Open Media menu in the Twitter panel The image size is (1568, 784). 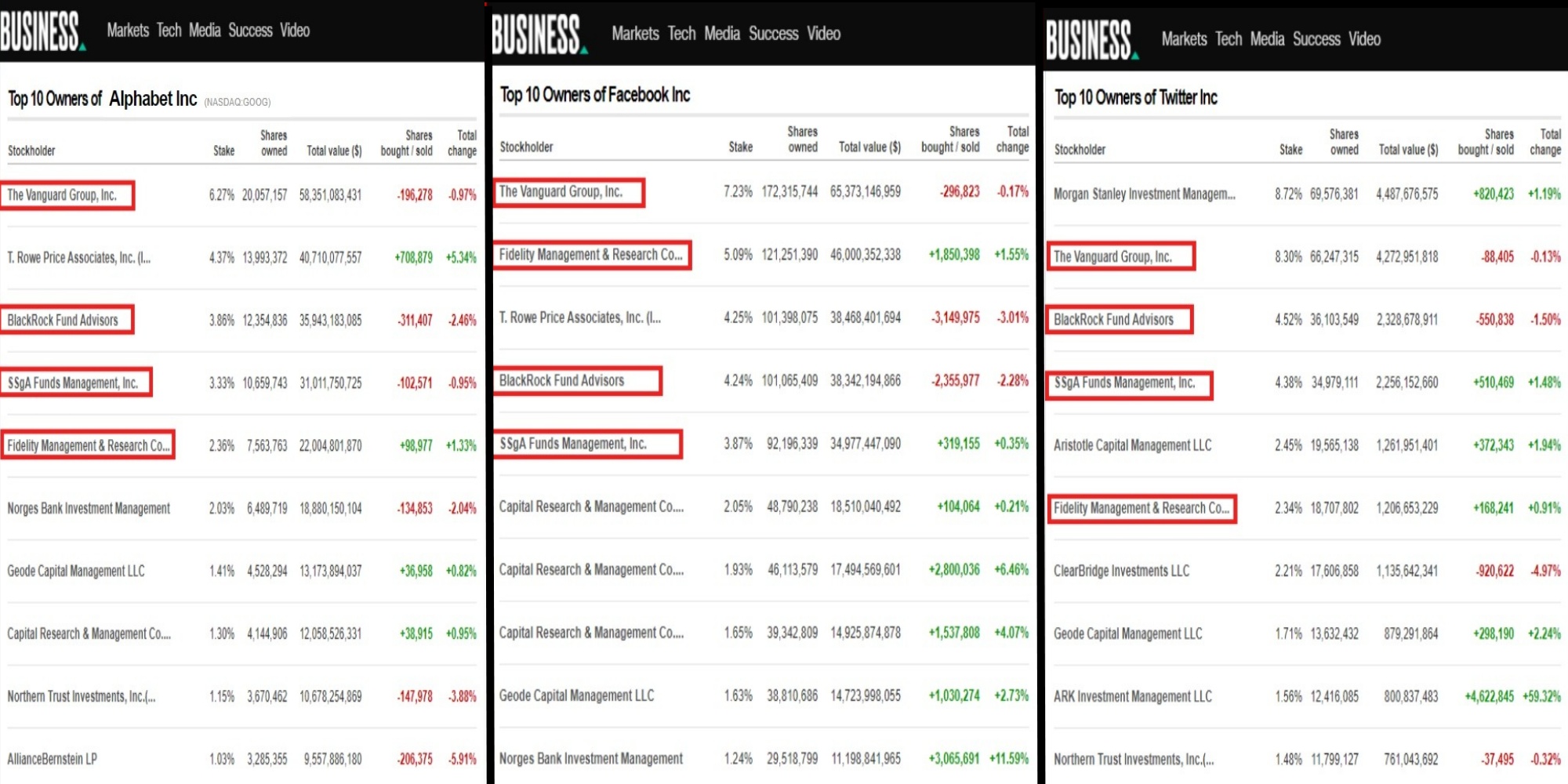click(x=1267, y=39)
